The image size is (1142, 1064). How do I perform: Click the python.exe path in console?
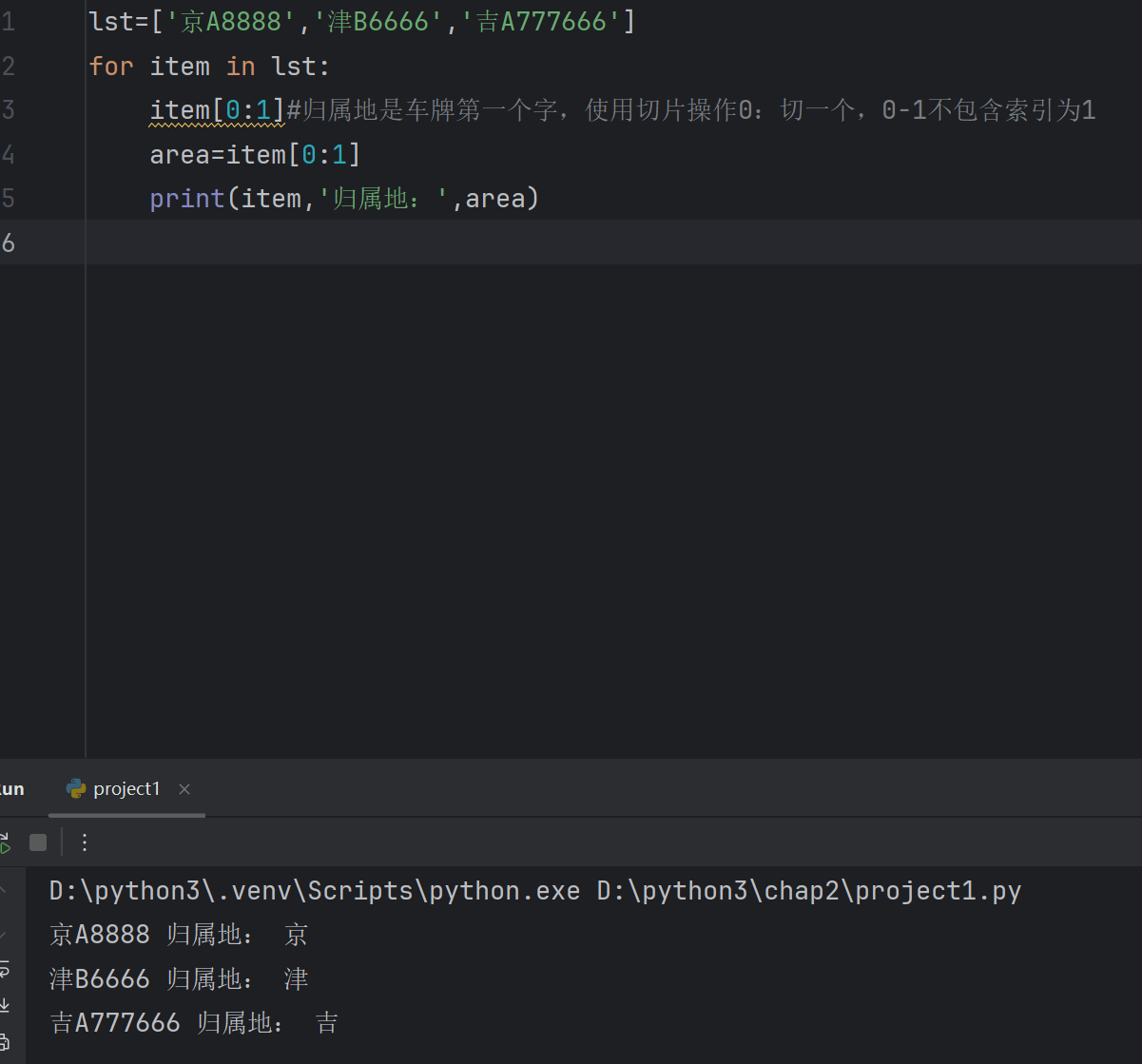tap(315, 891)
